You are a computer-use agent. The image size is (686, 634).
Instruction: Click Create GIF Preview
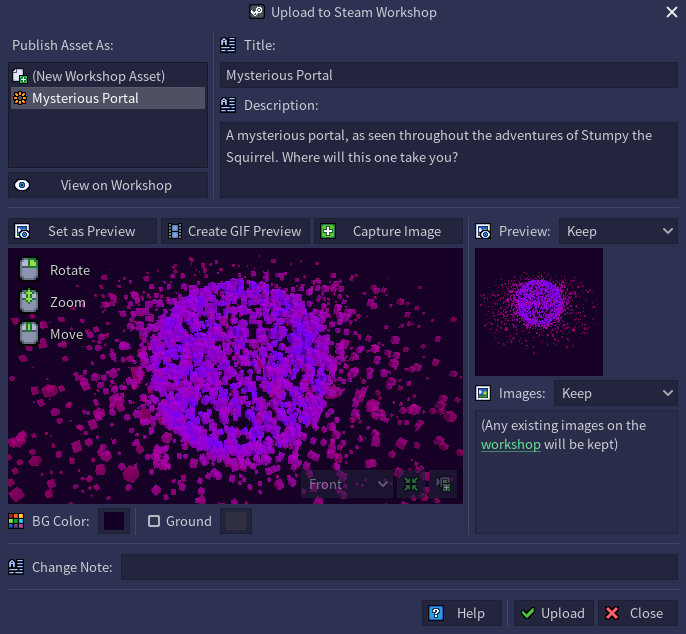[x=235, y=231]
